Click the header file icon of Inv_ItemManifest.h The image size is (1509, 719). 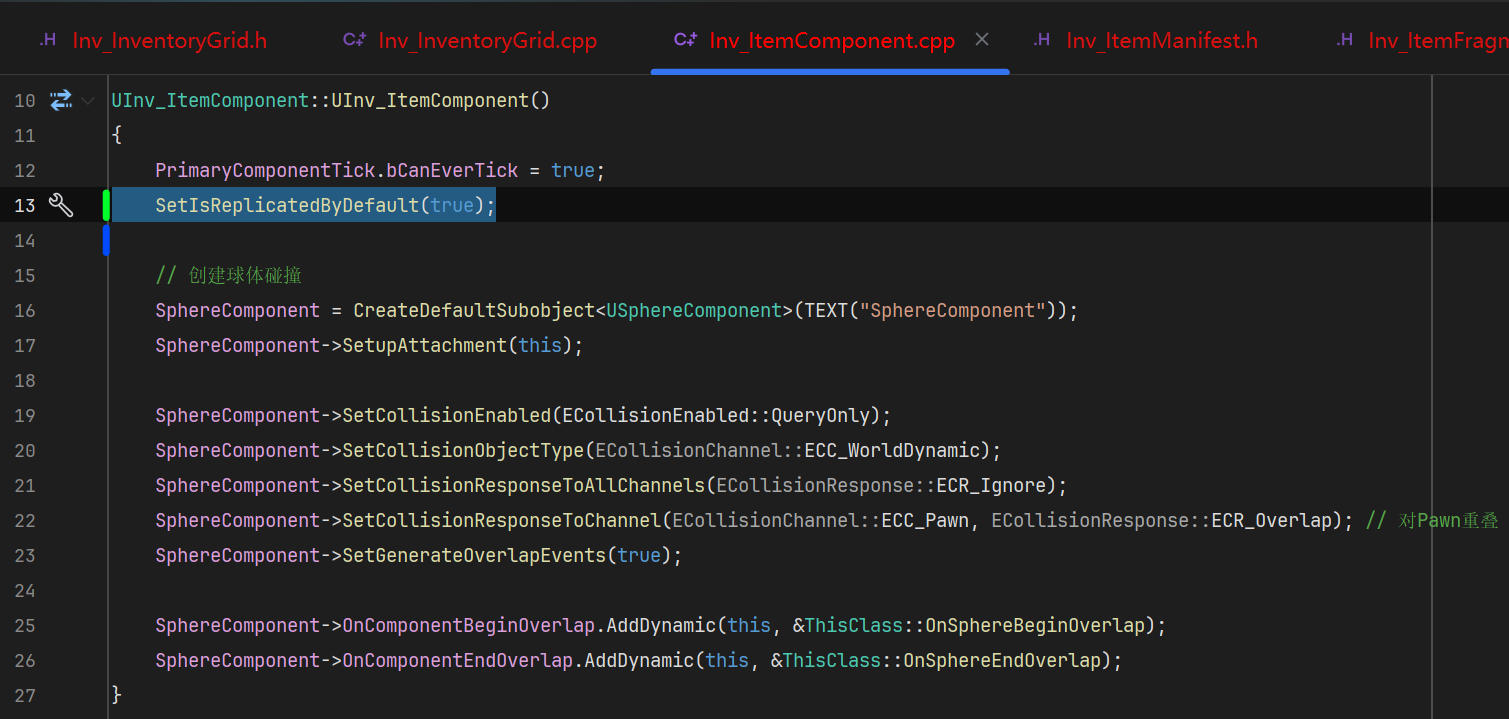pyautogui.click(x=1042, y=40)
